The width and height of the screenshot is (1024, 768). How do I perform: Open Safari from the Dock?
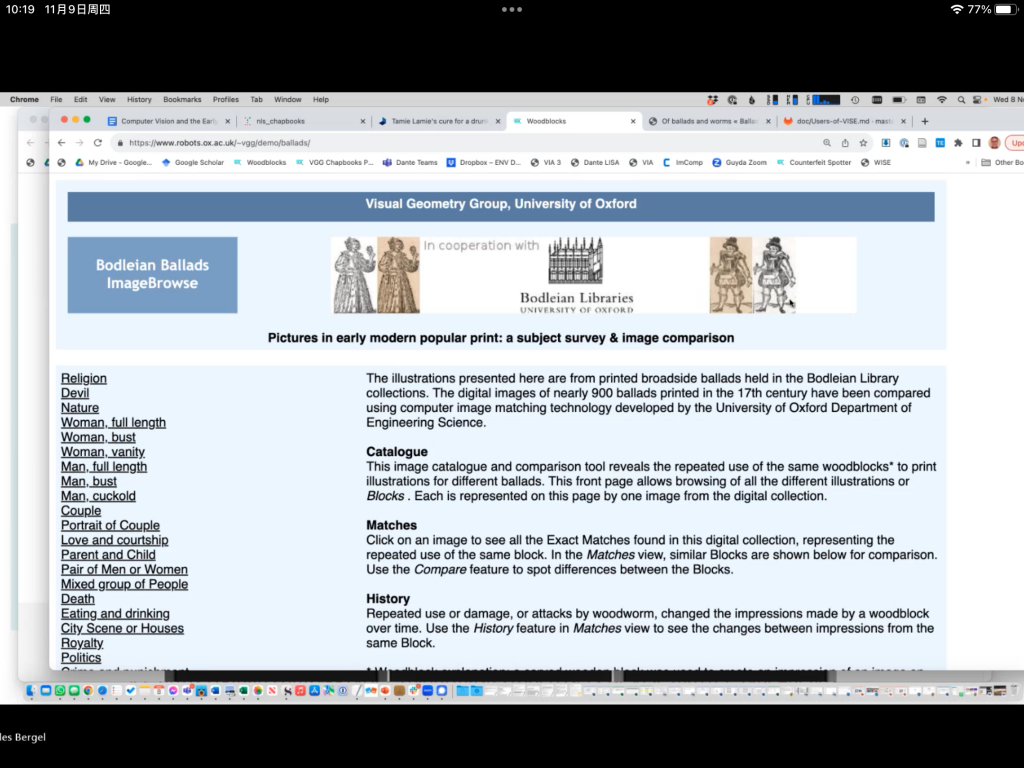coord(103,690)
